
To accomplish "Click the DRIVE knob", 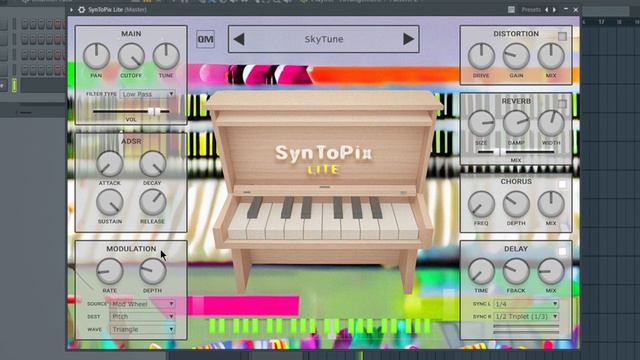I will (481, 56).
